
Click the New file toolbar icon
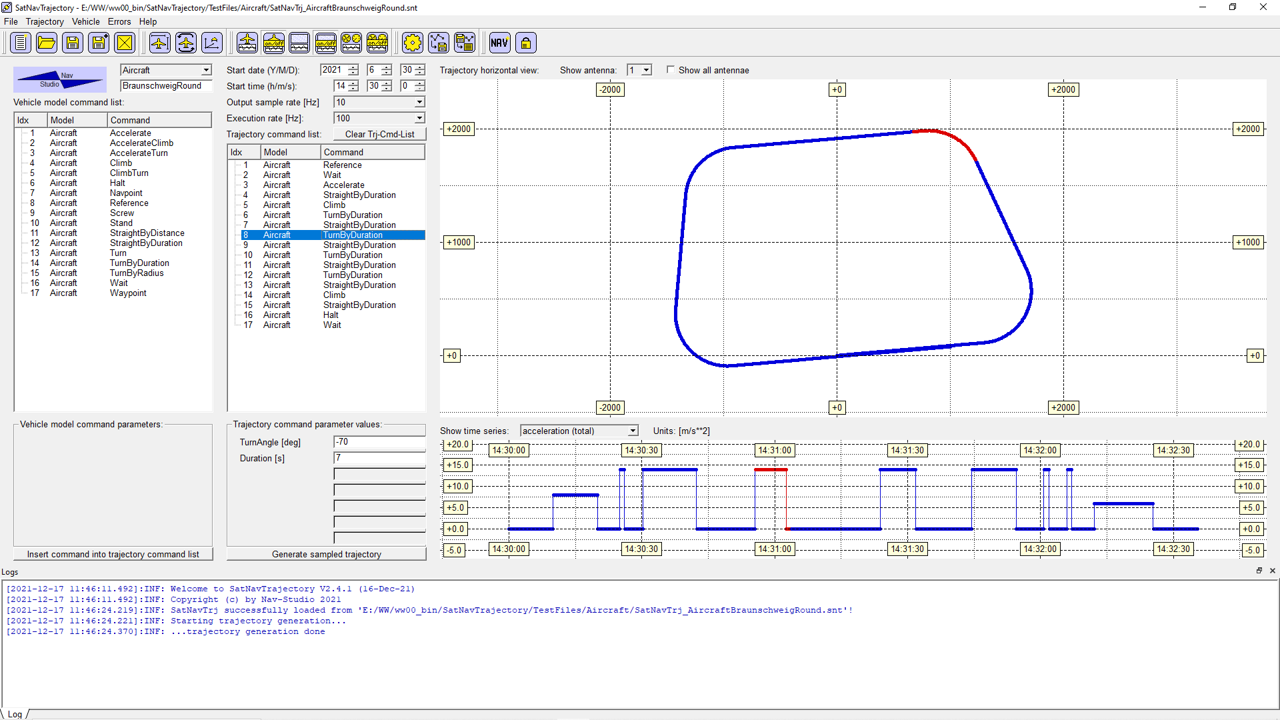tap(20, 42)
